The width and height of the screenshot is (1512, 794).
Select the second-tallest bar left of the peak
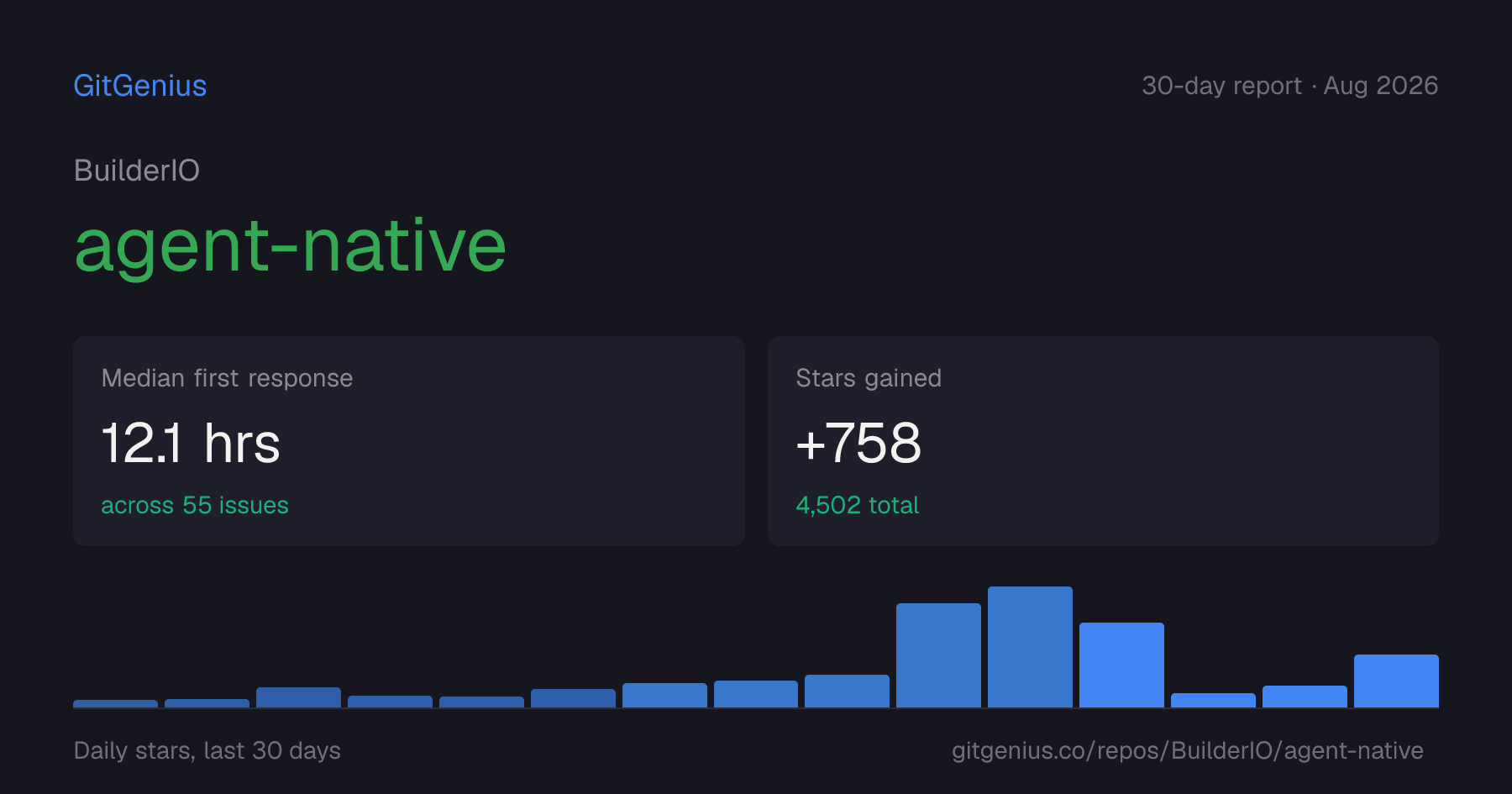938,655
